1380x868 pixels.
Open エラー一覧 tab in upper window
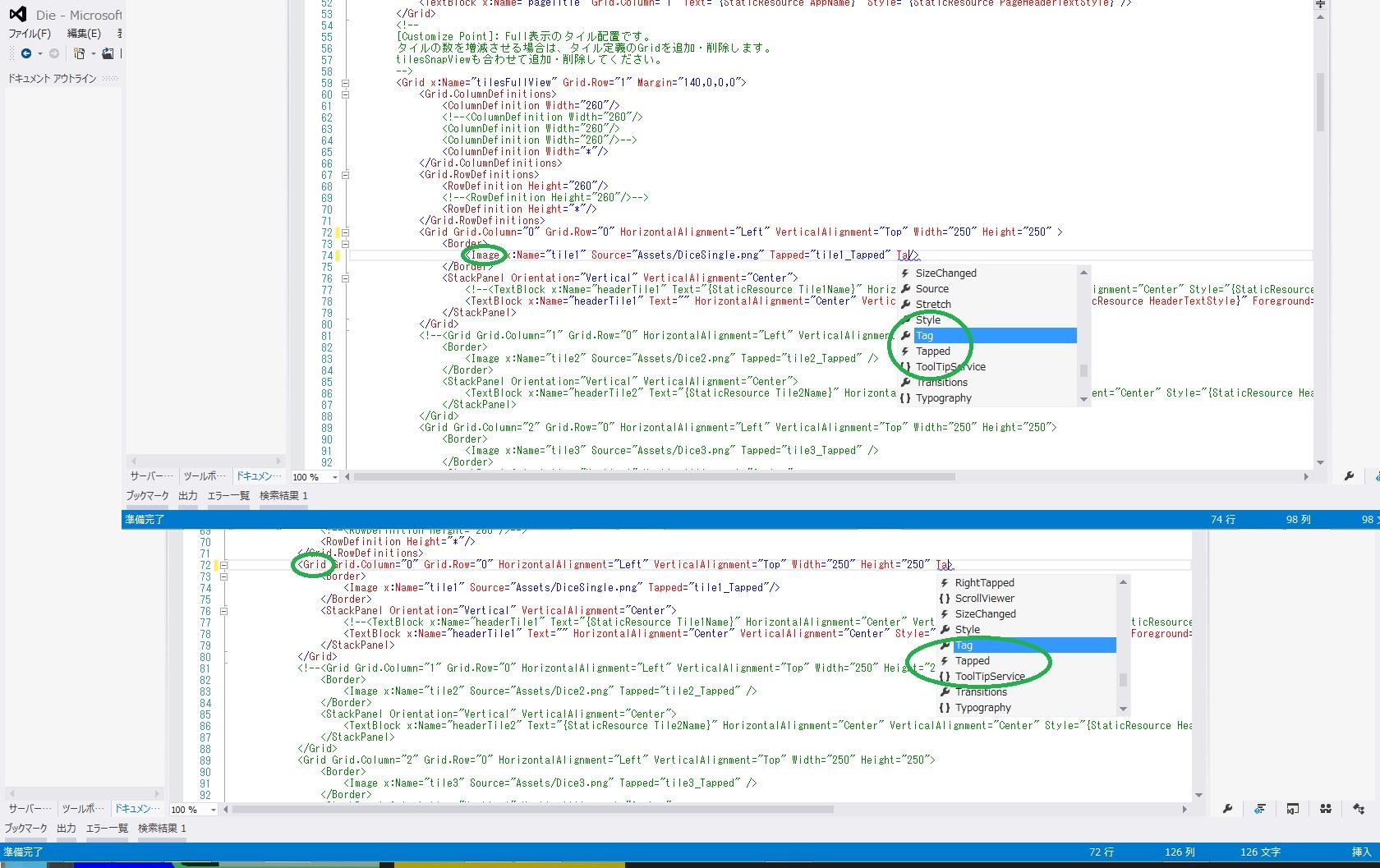tap(228, 496)
